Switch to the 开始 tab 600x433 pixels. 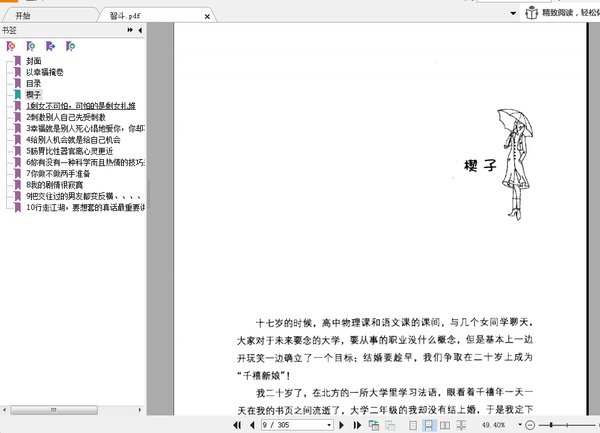click(x=23, y=16)
